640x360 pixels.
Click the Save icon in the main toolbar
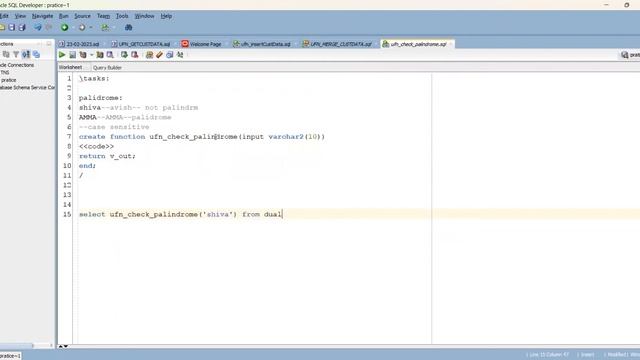tap(12, 27)
